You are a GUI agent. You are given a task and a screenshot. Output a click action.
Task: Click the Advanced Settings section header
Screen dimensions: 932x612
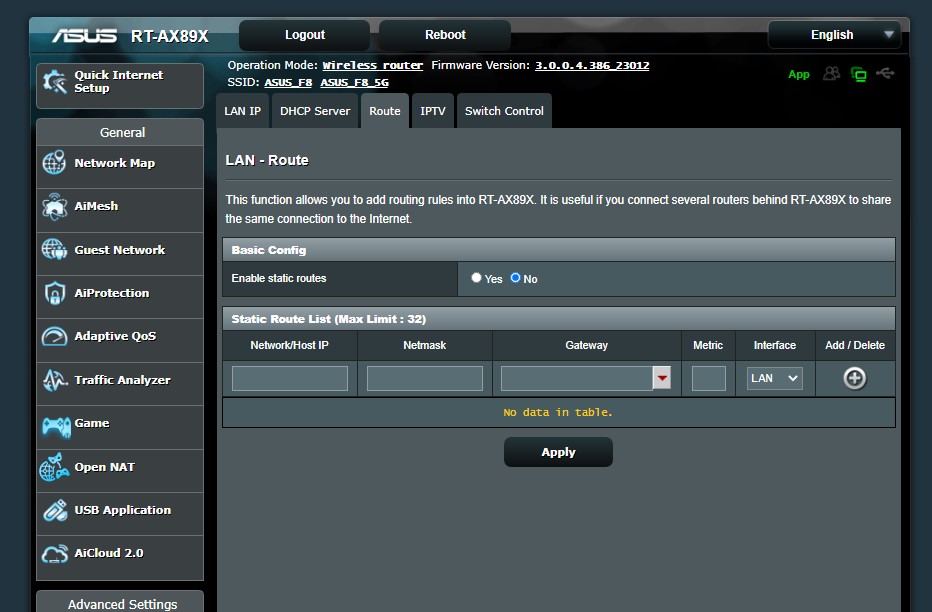click(x=122, y=602)
